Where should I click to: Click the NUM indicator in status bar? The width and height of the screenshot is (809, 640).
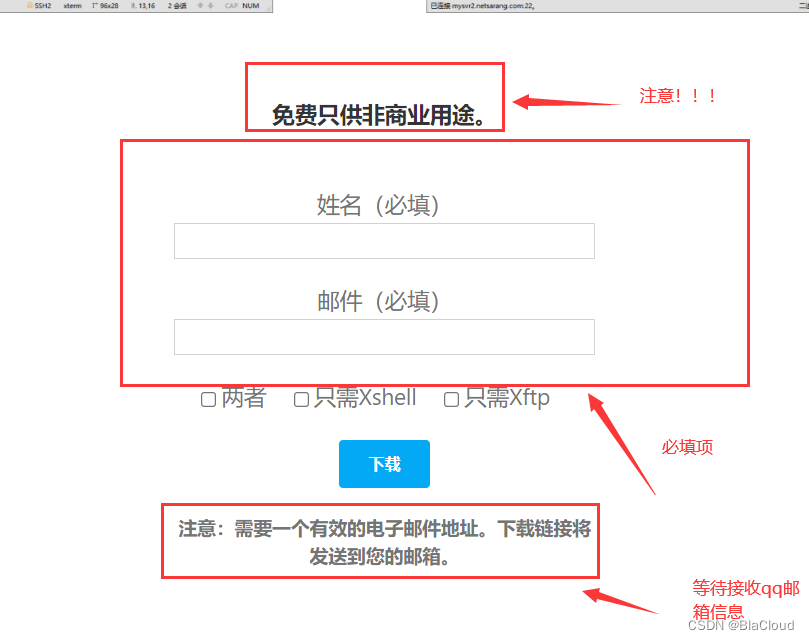[251, 6]
